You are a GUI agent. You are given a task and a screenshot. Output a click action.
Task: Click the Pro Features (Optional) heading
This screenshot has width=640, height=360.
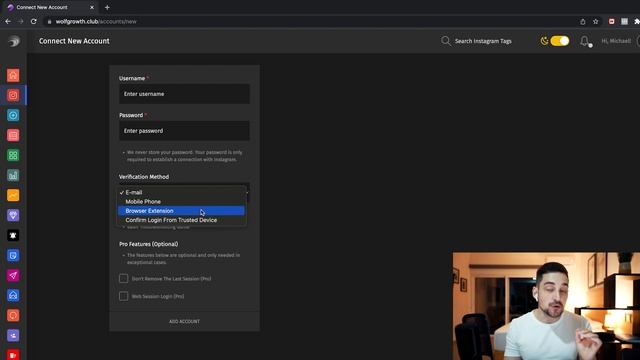pos(149,244)
